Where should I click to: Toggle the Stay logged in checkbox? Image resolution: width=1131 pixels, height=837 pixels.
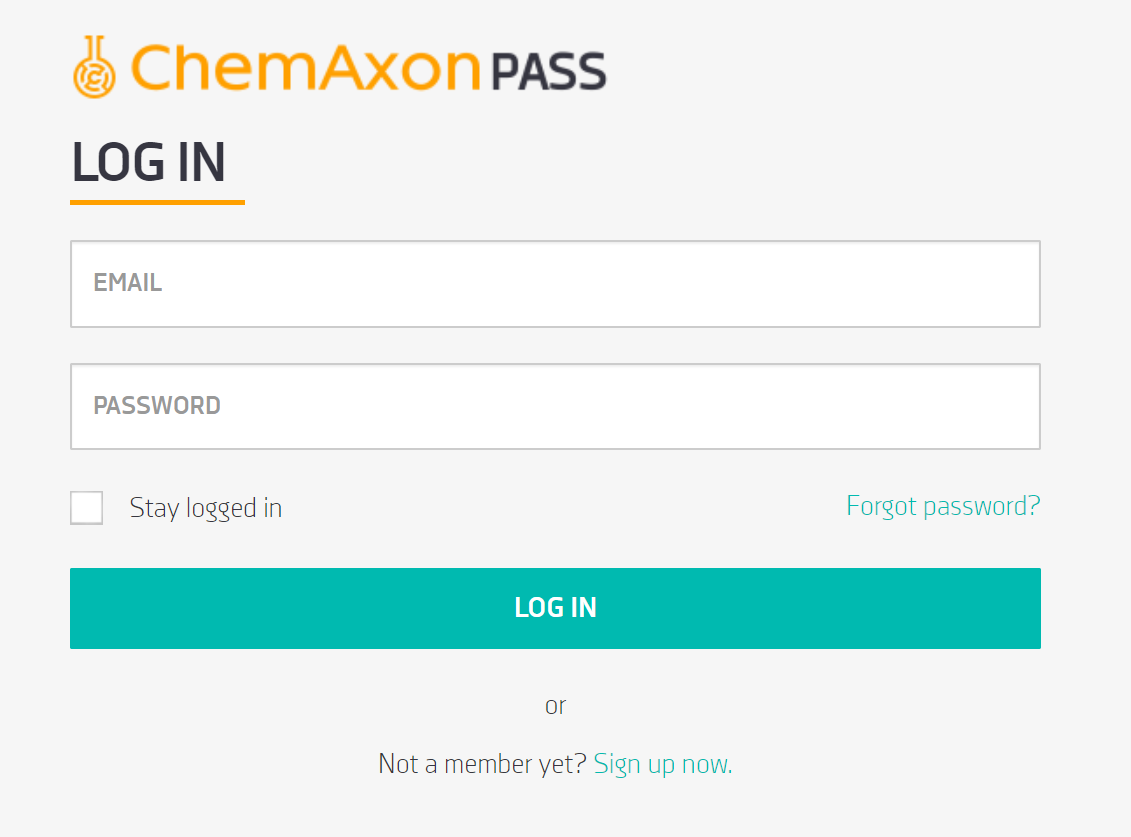[x=87, y=508]
